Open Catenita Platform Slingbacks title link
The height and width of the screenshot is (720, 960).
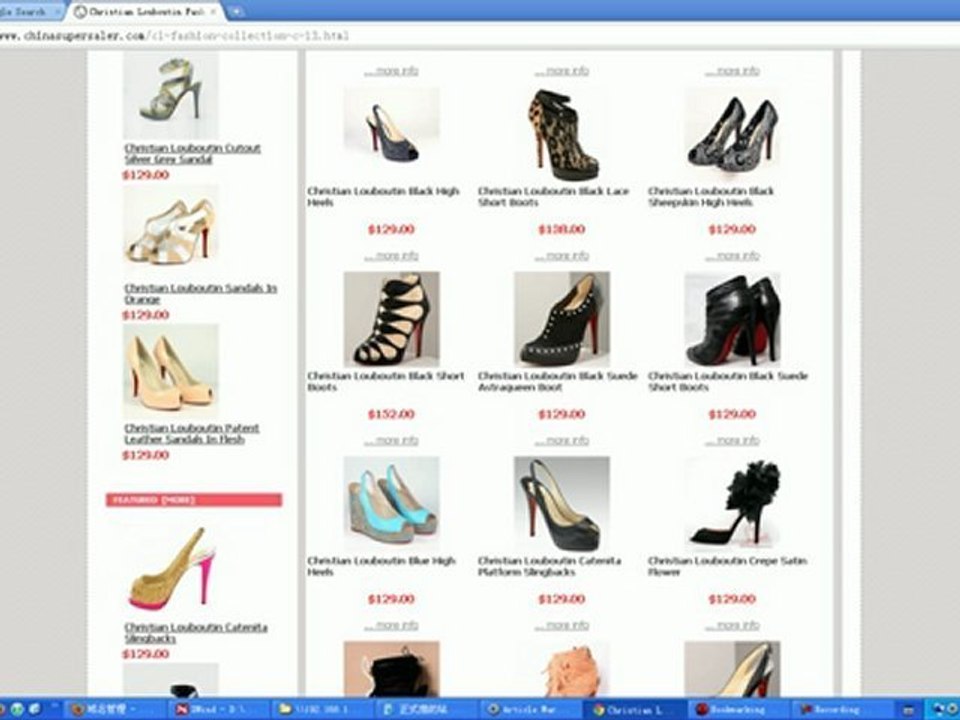549,566
